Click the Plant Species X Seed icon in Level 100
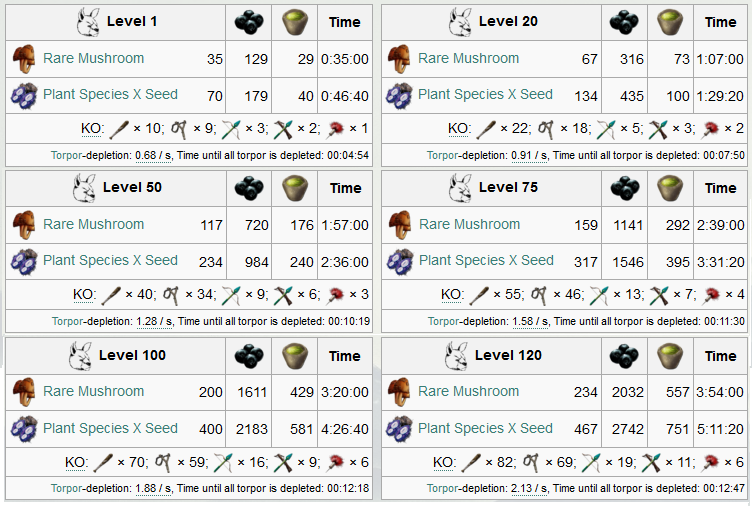 coord(24,428)
